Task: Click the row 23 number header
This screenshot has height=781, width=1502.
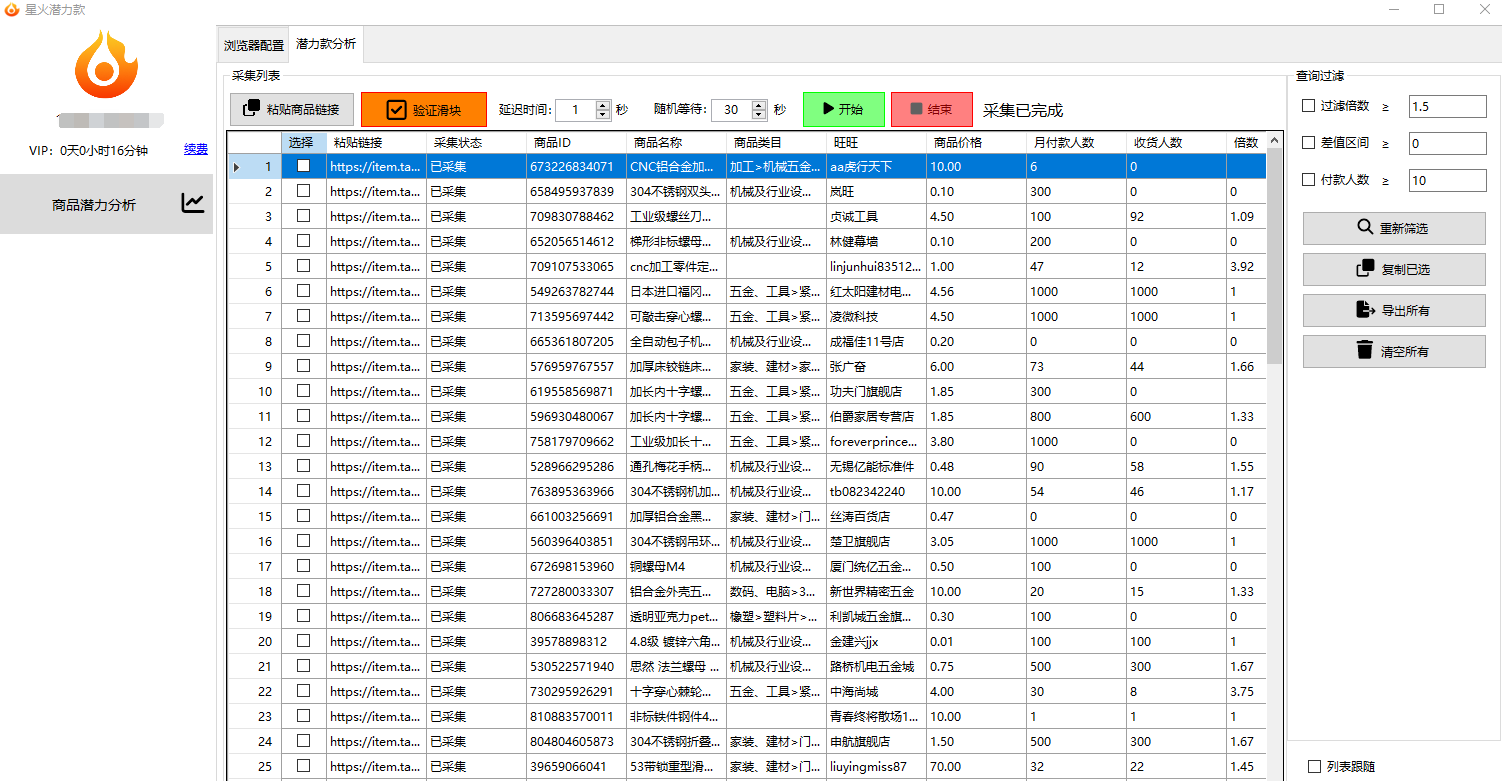Action: point(254,716)
